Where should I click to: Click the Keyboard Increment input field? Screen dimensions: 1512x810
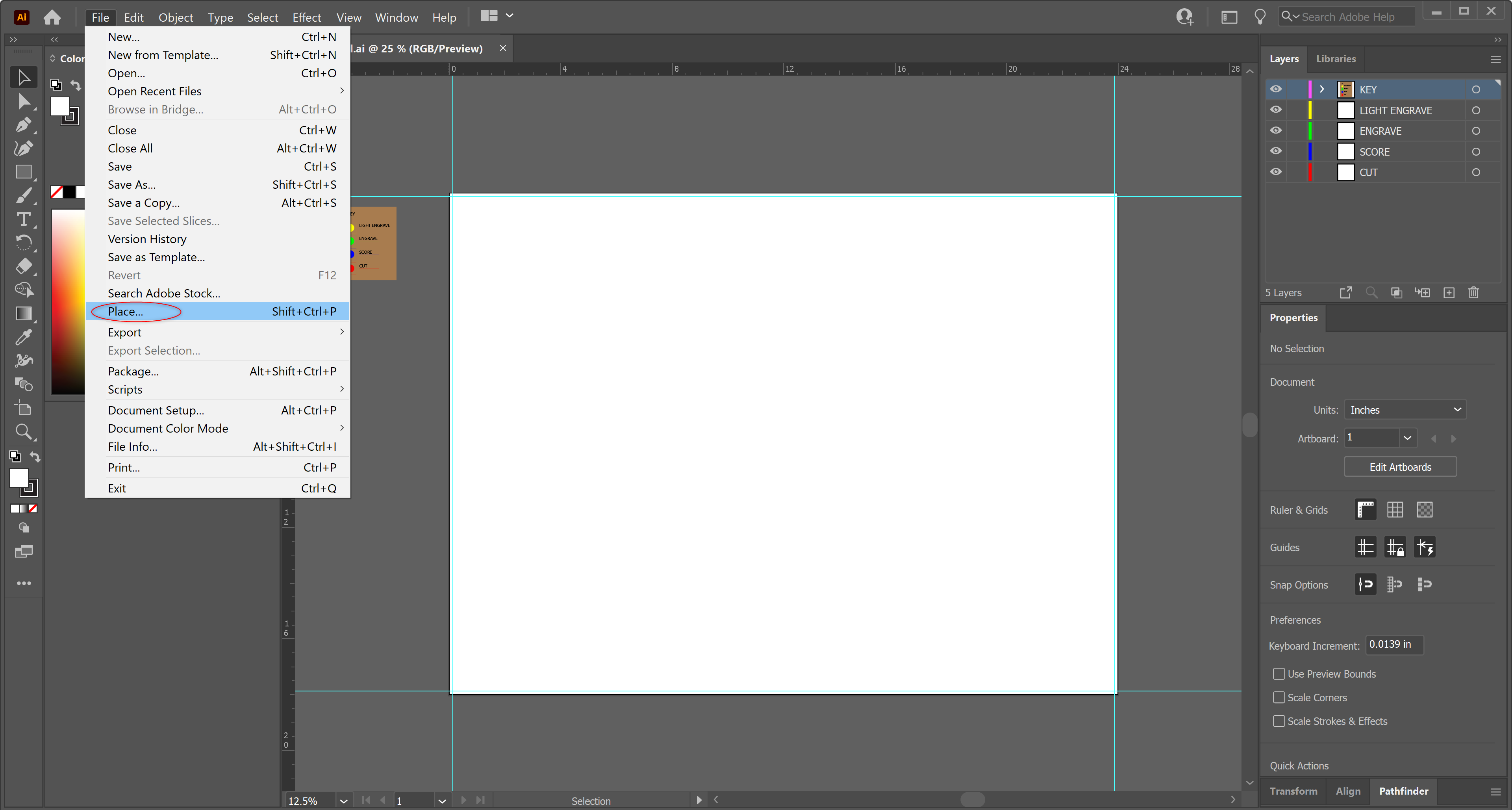click(1394, 645)
